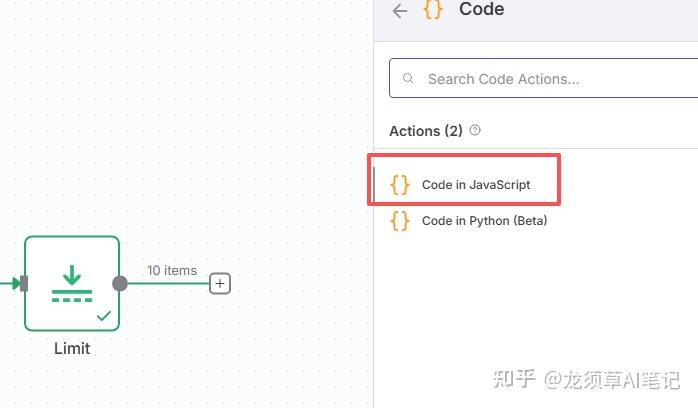Click the Code panel title text
Viewport: 698px width, 408px height.
pos(482,9)
